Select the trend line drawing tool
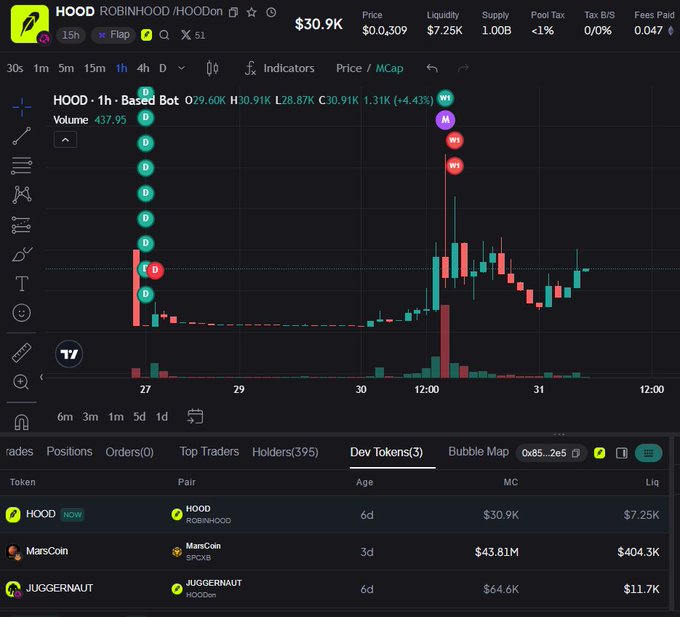Screen dimensions: 680x617 tap(22, 136)
